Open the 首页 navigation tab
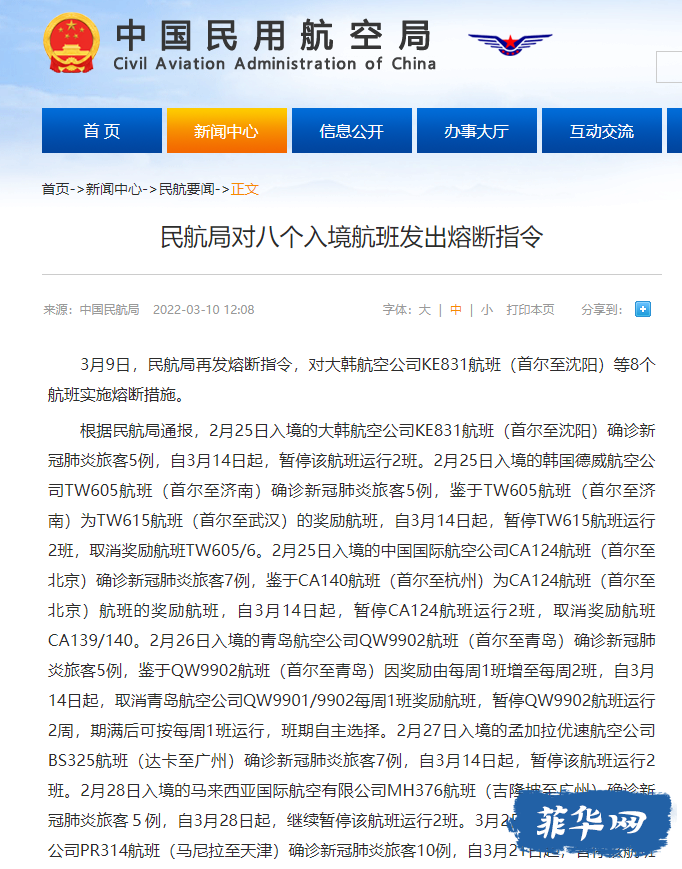The width and height of the screenshot is (682, 869). [102, 131]
